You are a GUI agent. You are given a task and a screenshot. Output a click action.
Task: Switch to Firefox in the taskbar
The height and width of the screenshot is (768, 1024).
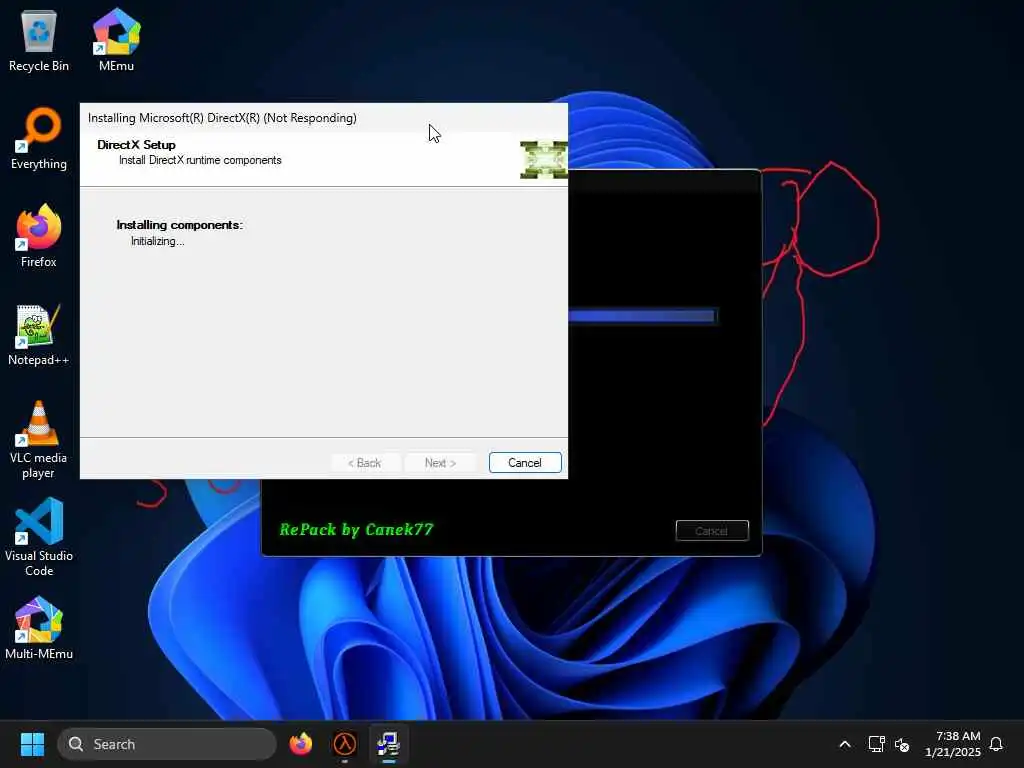[x=301, y=744]
